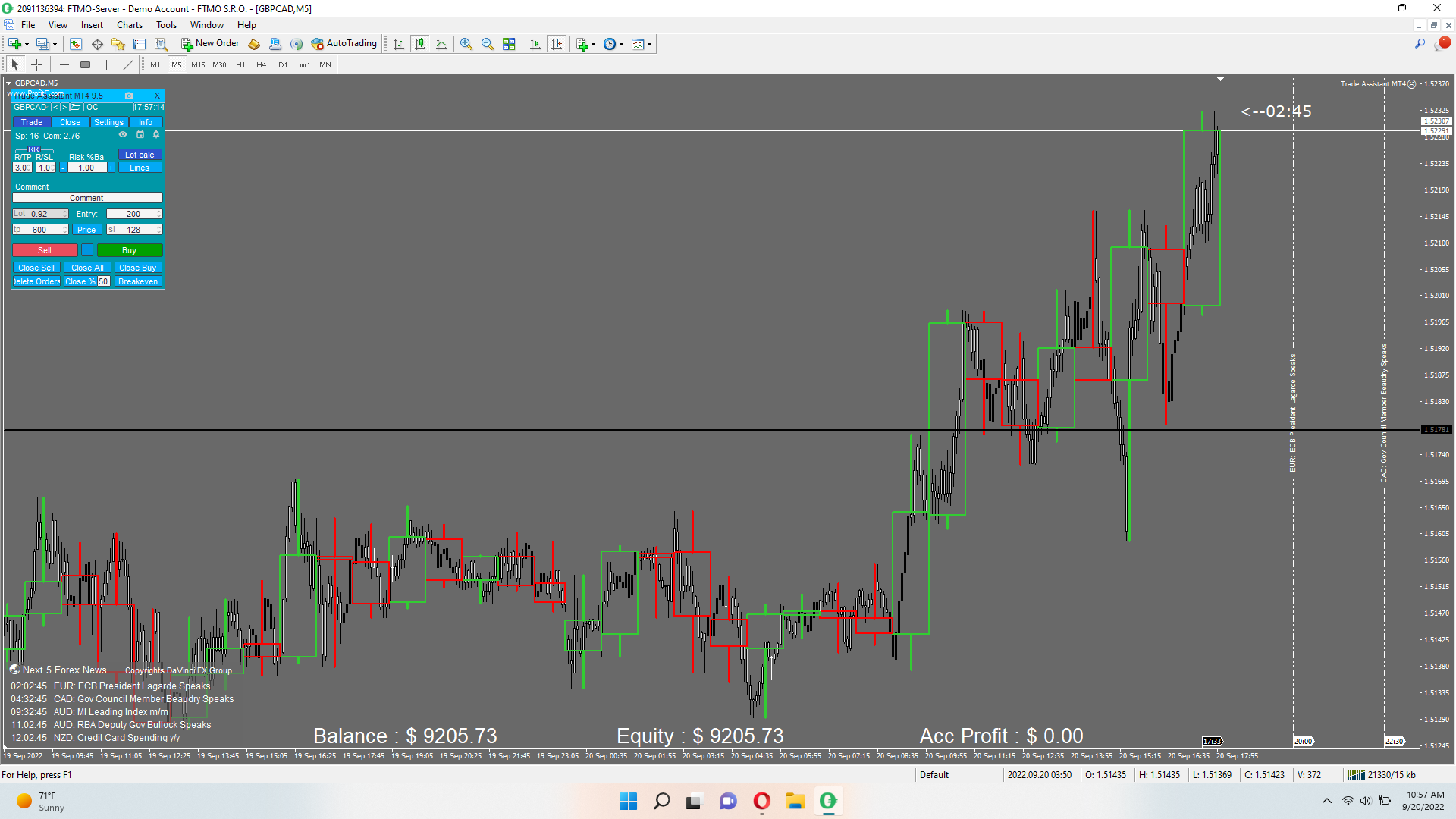Toggle the eye visibility icon in panel

(x=123, y=135)
